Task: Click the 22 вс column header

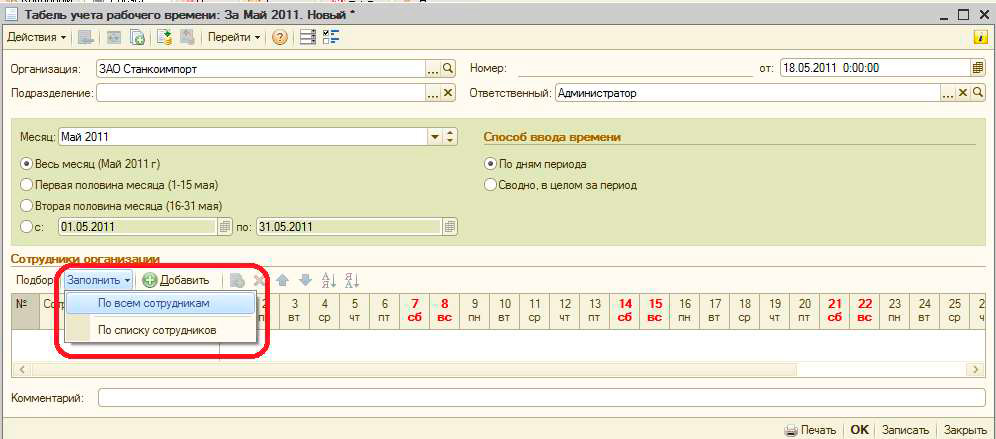Action: pos(865,311)
